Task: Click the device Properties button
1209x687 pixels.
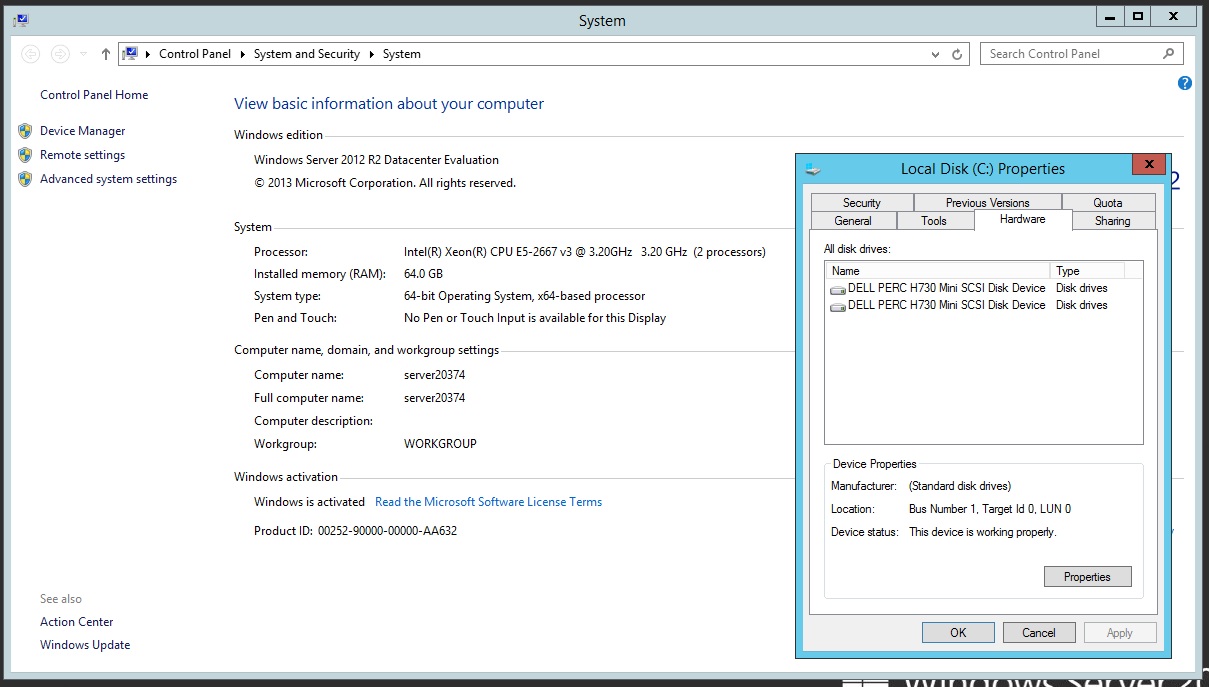Action: click(1087, 577)
